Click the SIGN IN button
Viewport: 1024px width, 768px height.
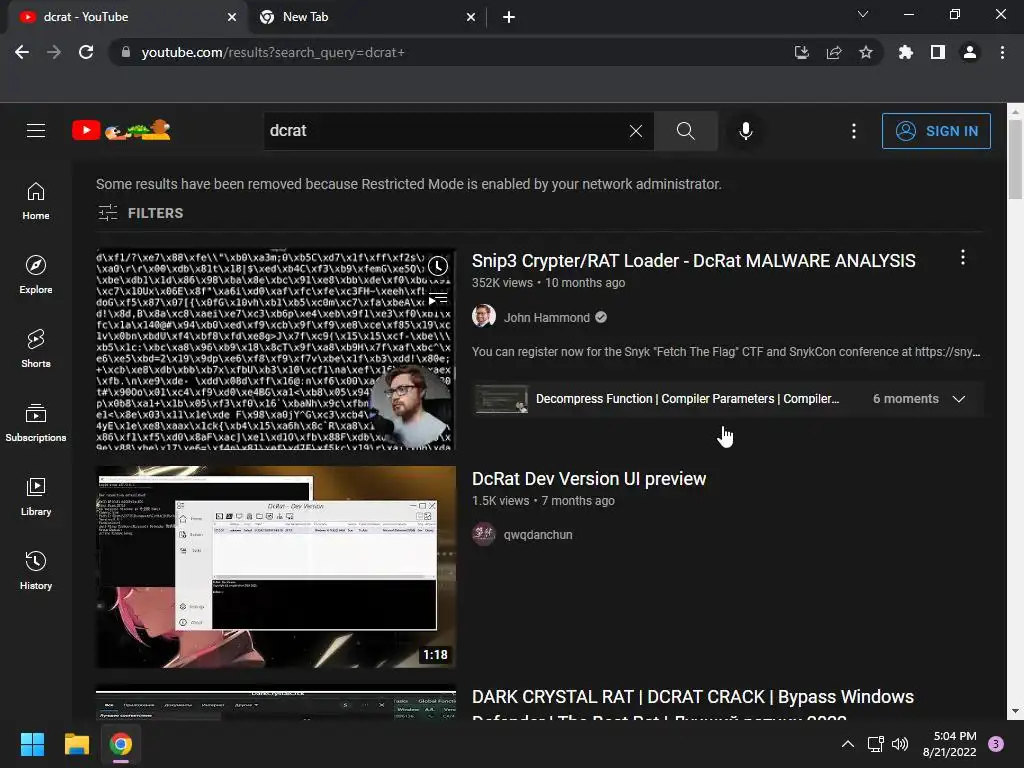tap(936, 131)
